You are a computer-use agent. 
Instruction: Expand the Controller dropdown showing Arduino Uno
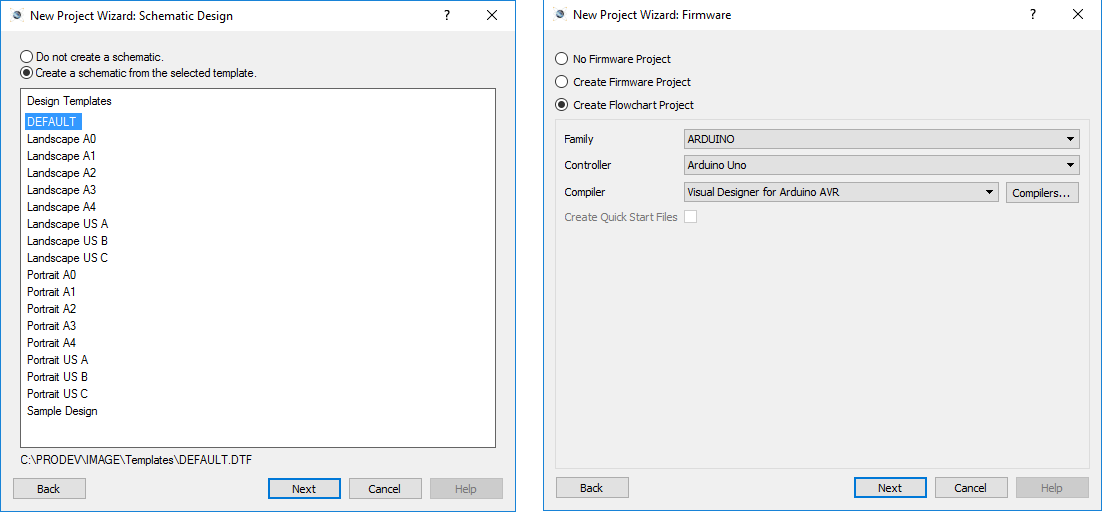tap(881, 165)
